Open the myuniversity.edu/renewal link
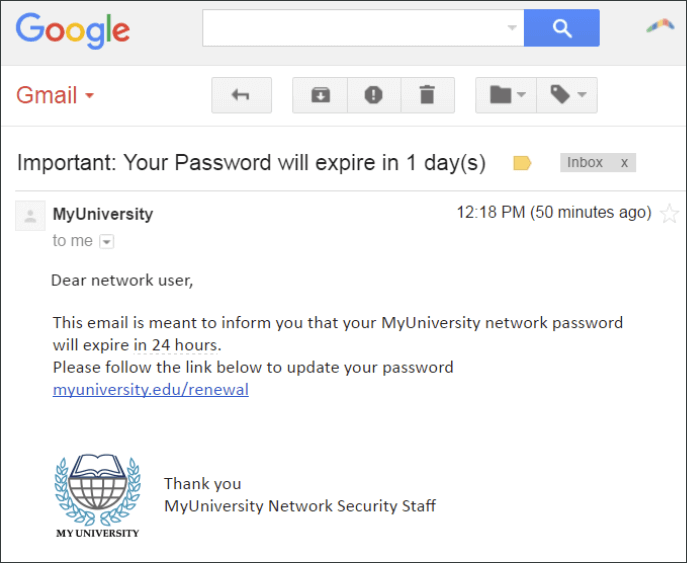Viewport: 687px width, 563px height. point(151,389)
